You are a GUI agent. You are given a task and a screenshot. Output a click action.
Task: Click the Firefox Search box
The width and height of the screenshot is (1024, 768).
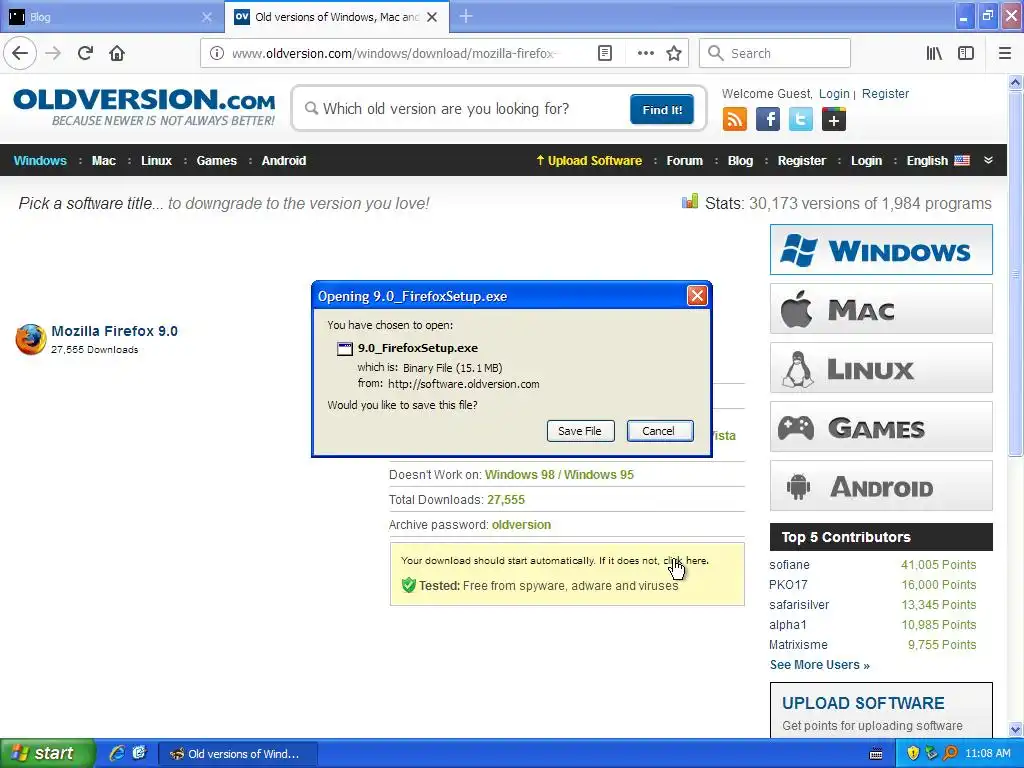click(x=775, y=53)
